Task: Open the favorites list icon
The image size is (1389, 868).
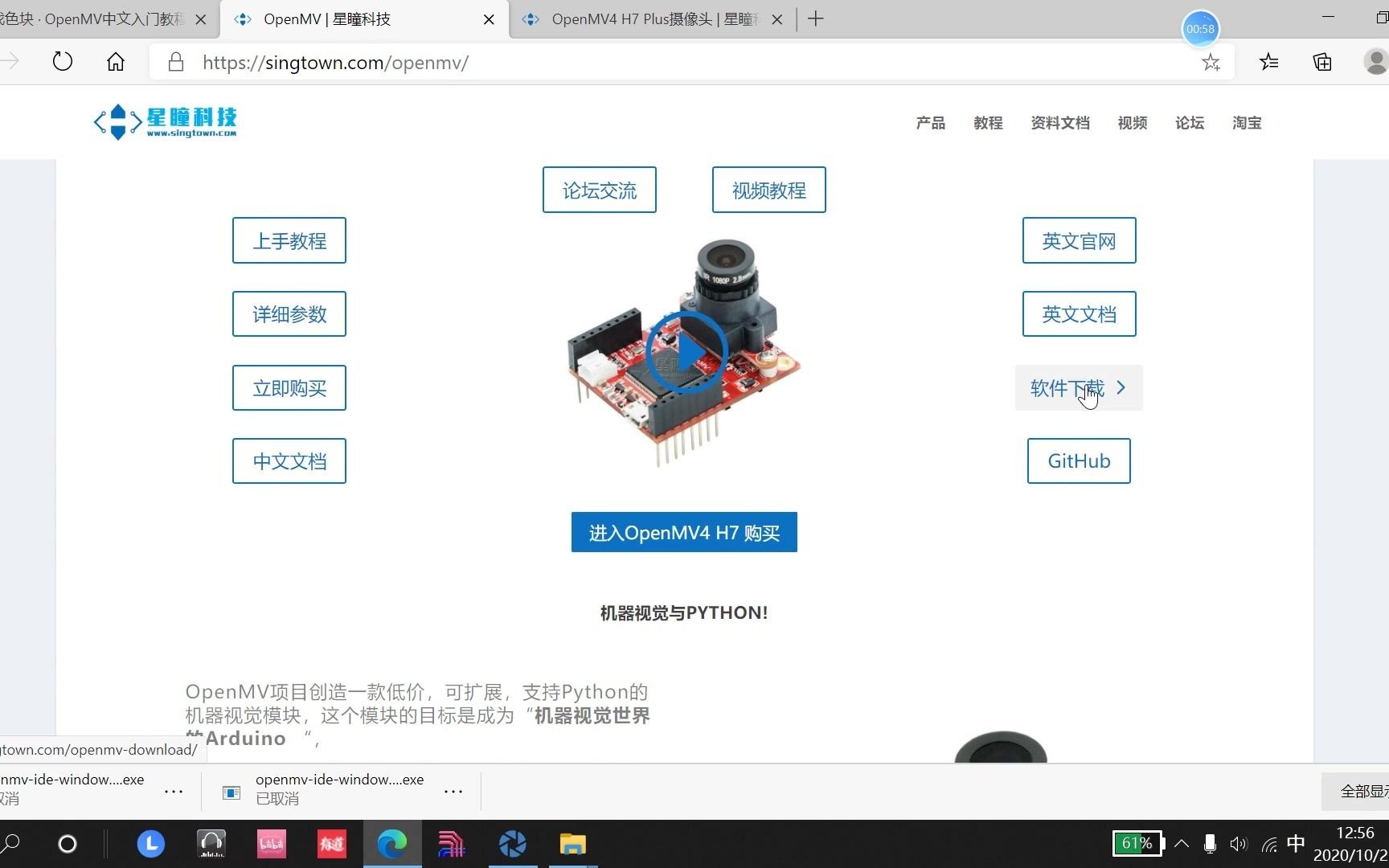Action: click(x=1269, y=62)
